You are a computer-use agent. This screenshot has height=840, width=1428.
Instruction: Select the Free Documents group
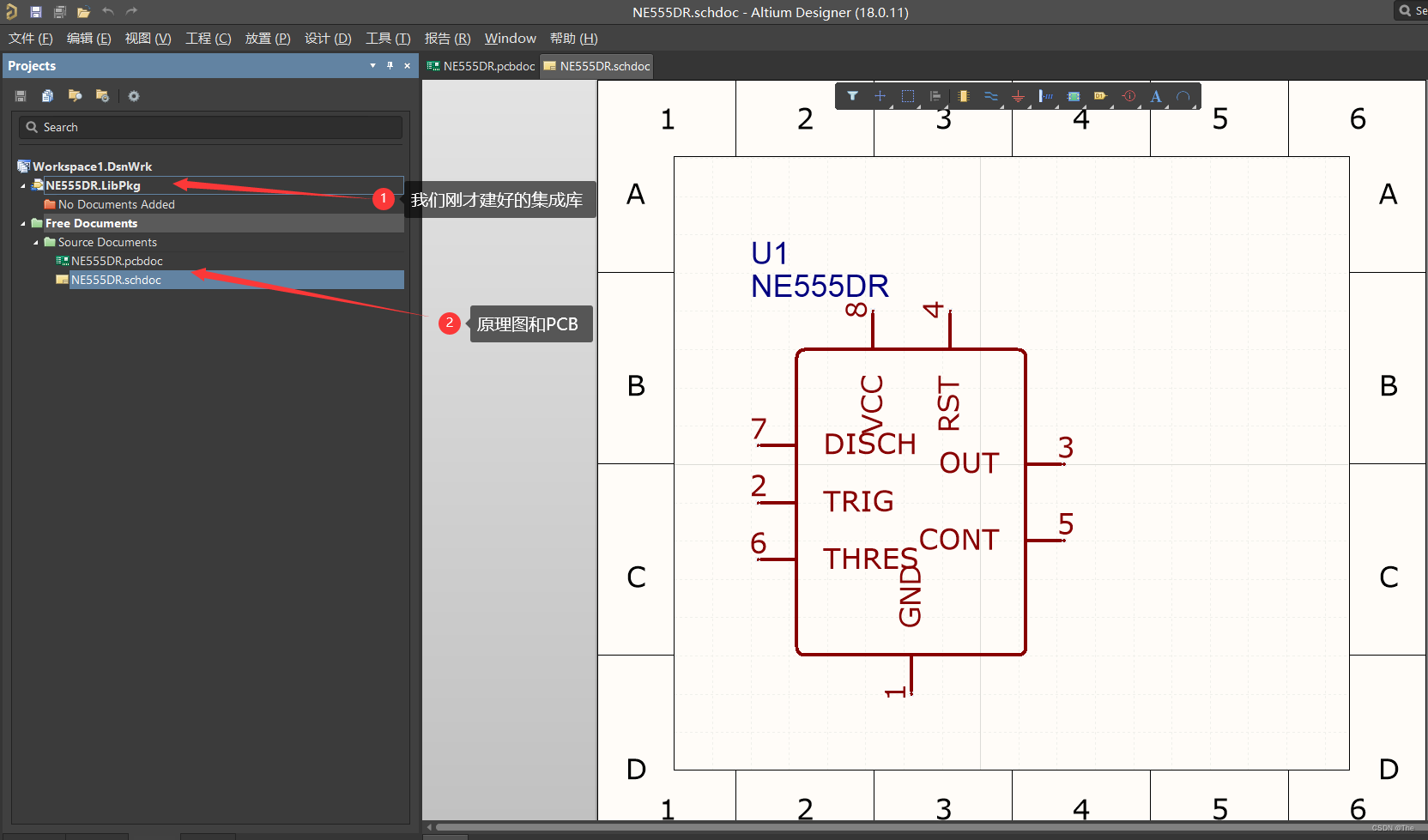click(91, 223)
